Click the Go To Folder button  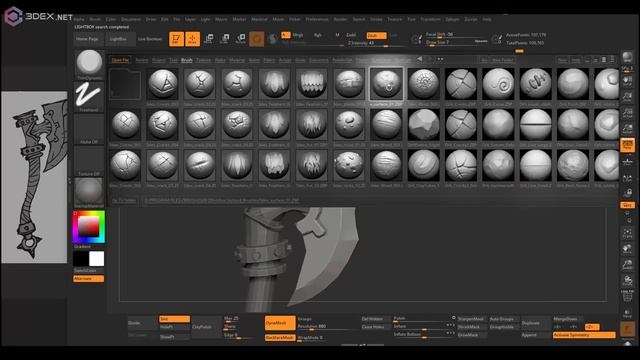(x=124, y=201)
